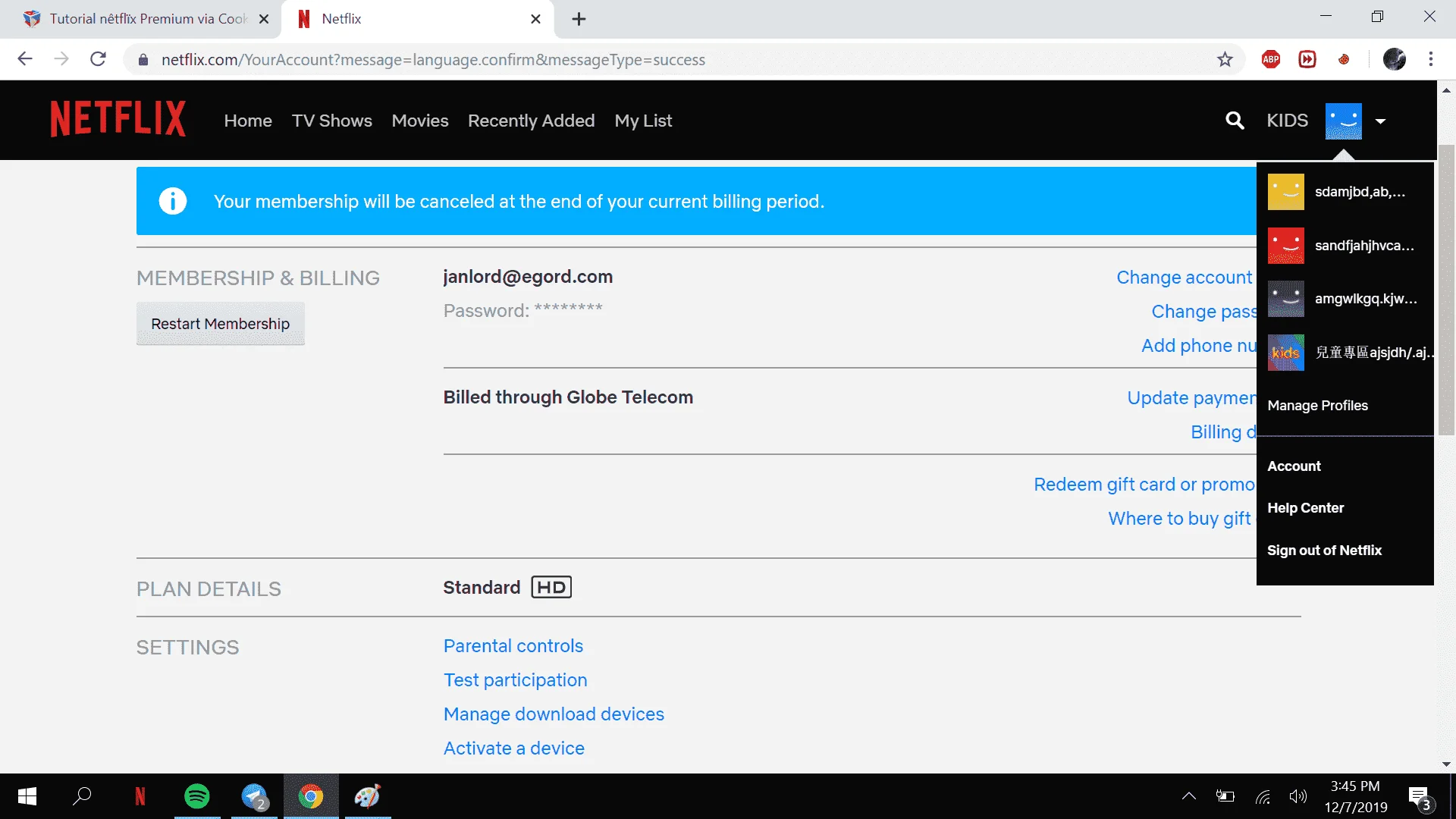Click the HD badge next to Standard
Image resolution: width=1456 pixels, height=819 pixels.
[551, 588]
